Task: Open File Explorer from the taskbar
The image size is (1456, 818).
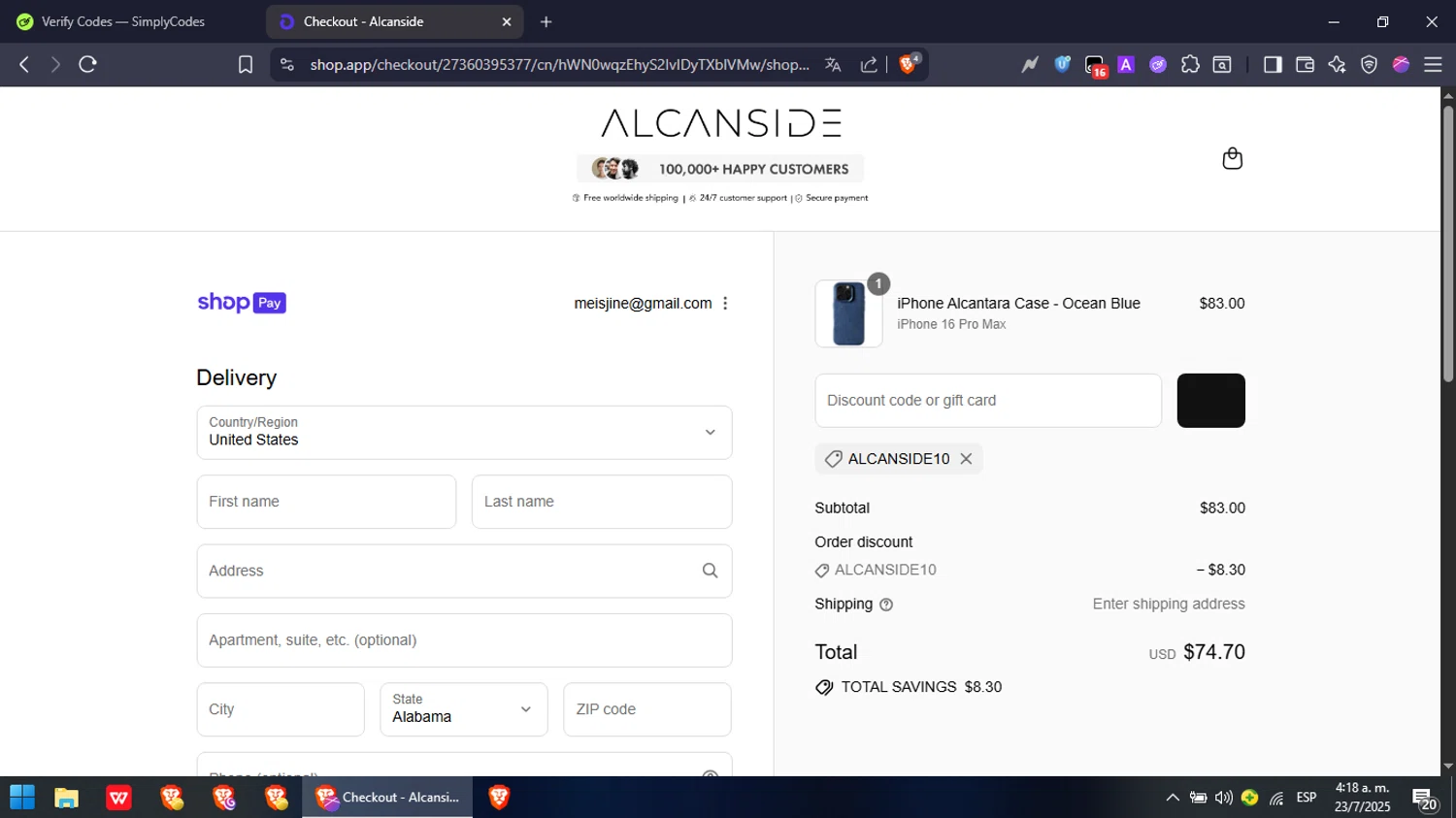Action: [x=66, y=798]
